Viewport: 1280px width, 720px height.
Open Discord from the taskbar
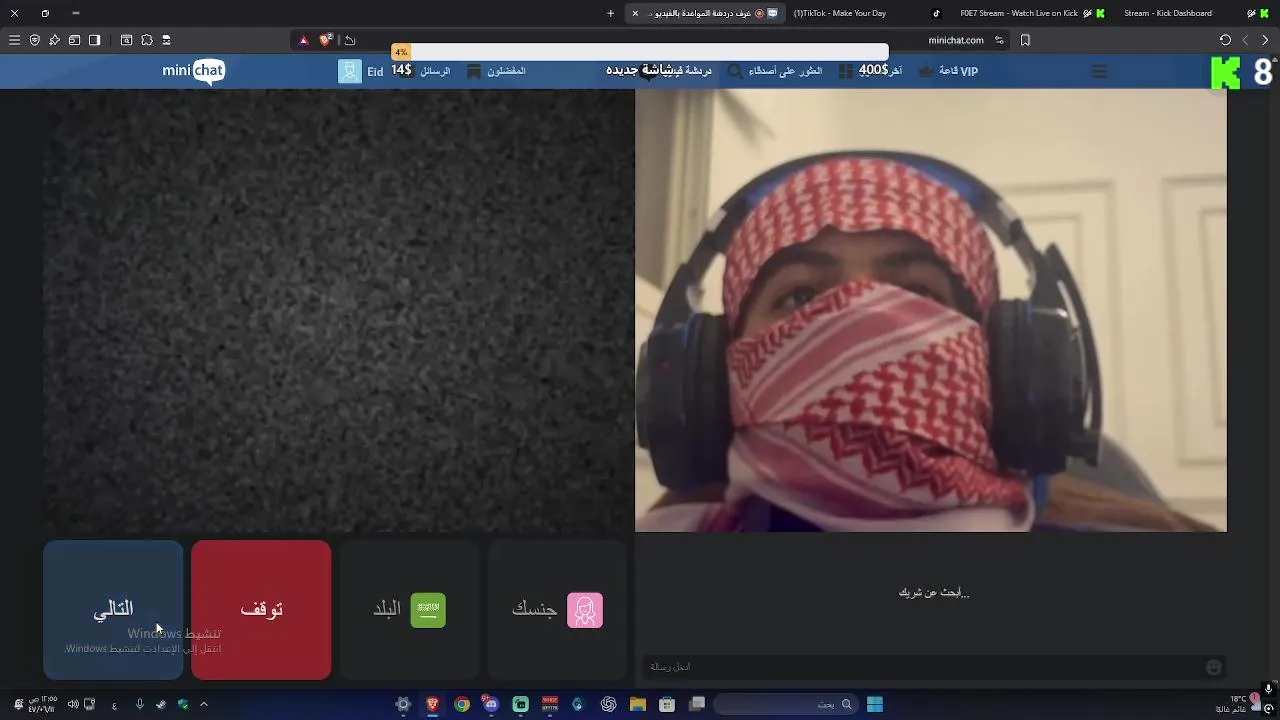[491, 704]
